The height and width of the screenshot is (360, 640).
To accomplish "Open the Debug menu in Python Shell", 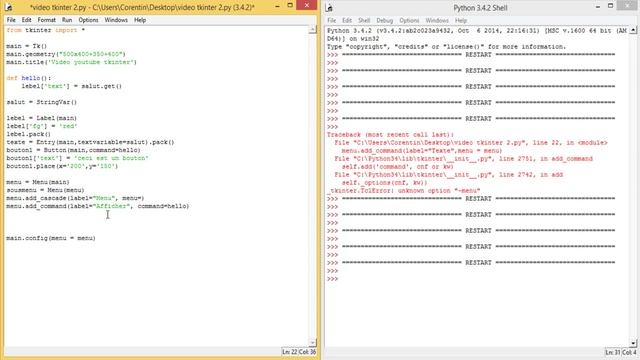I will (x=384, y=20).
